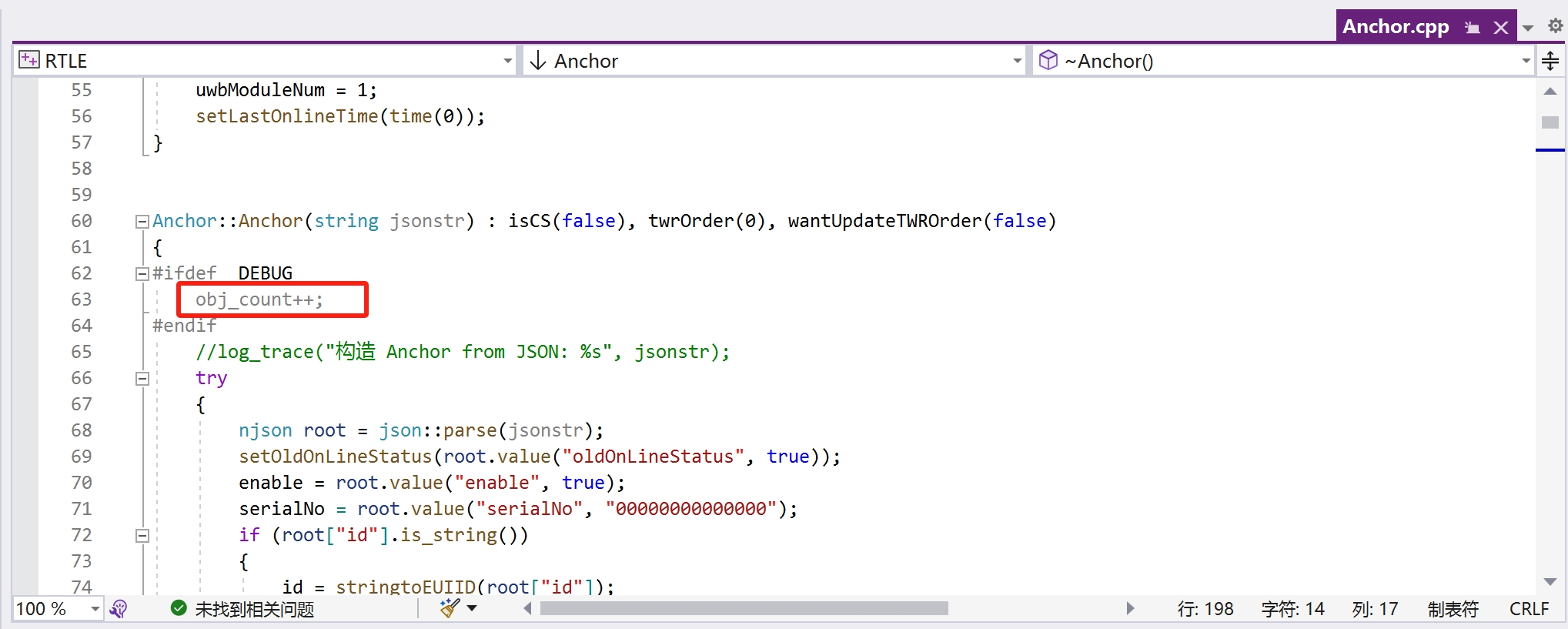The width and height of the screenshot is (1568, 629).
Task: Click CRLF line ending indicator
Action: point(1528,609)
